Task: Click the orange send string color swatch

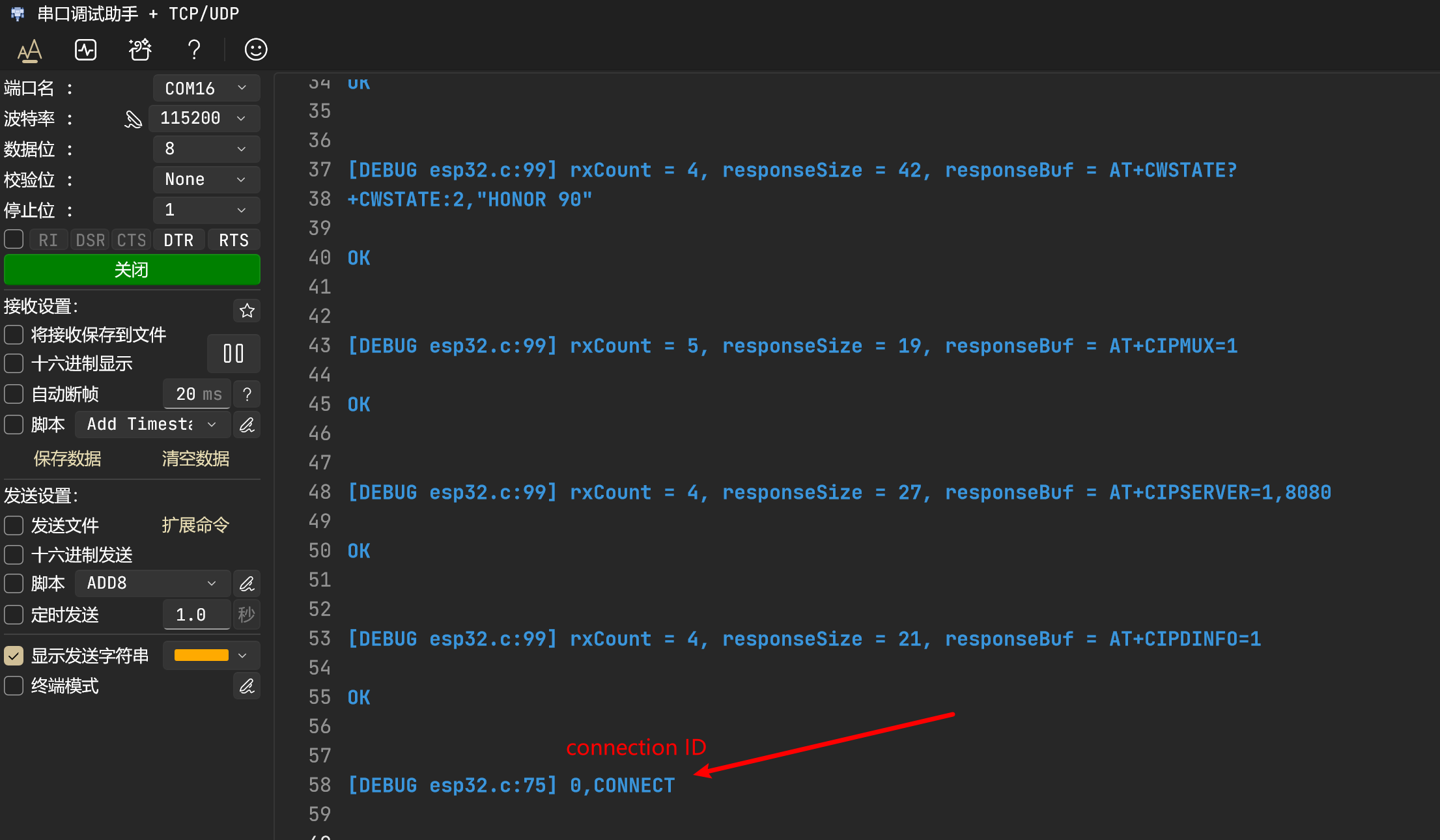Action: click(201, 656)
